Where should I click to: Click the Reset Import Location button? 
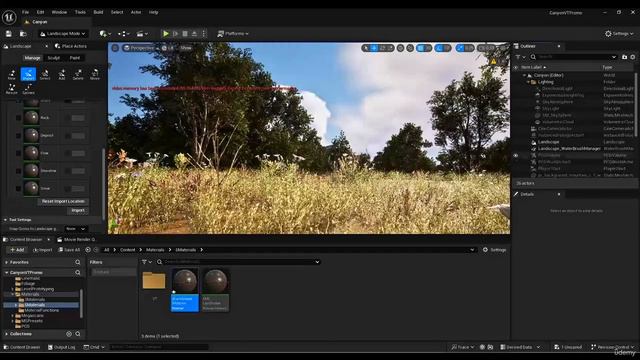pyautogui.click(x=63, y=201)
